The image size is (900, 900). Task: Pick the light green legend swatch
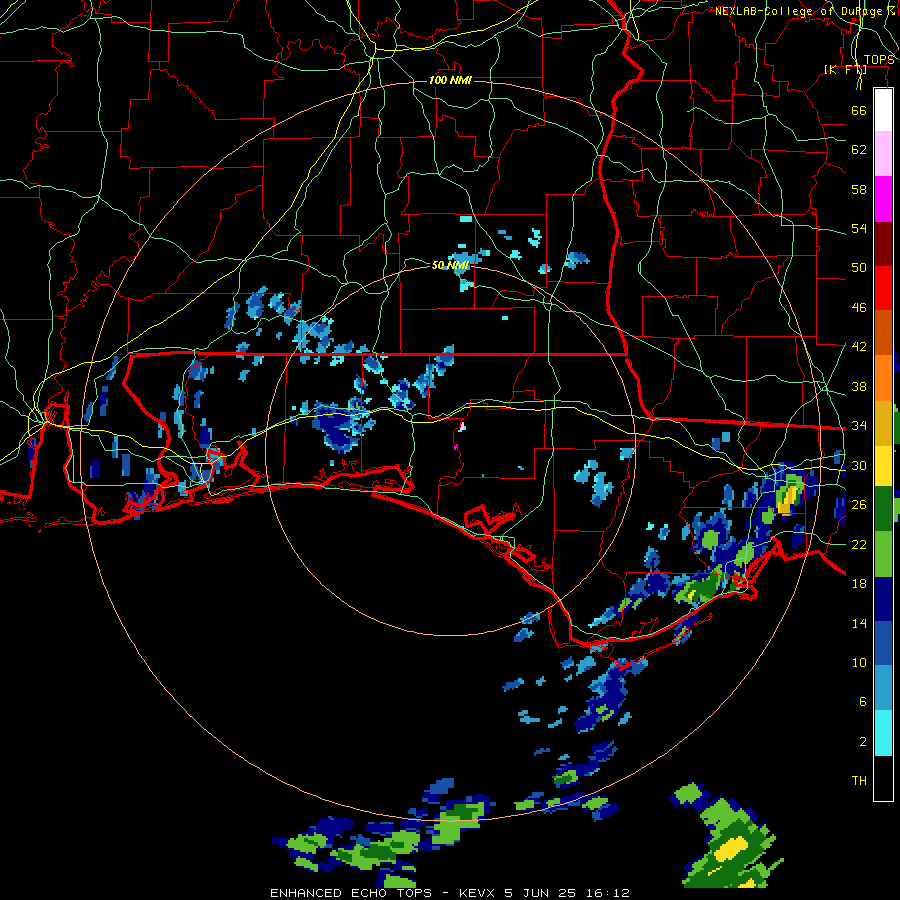[x=883, y=554]
